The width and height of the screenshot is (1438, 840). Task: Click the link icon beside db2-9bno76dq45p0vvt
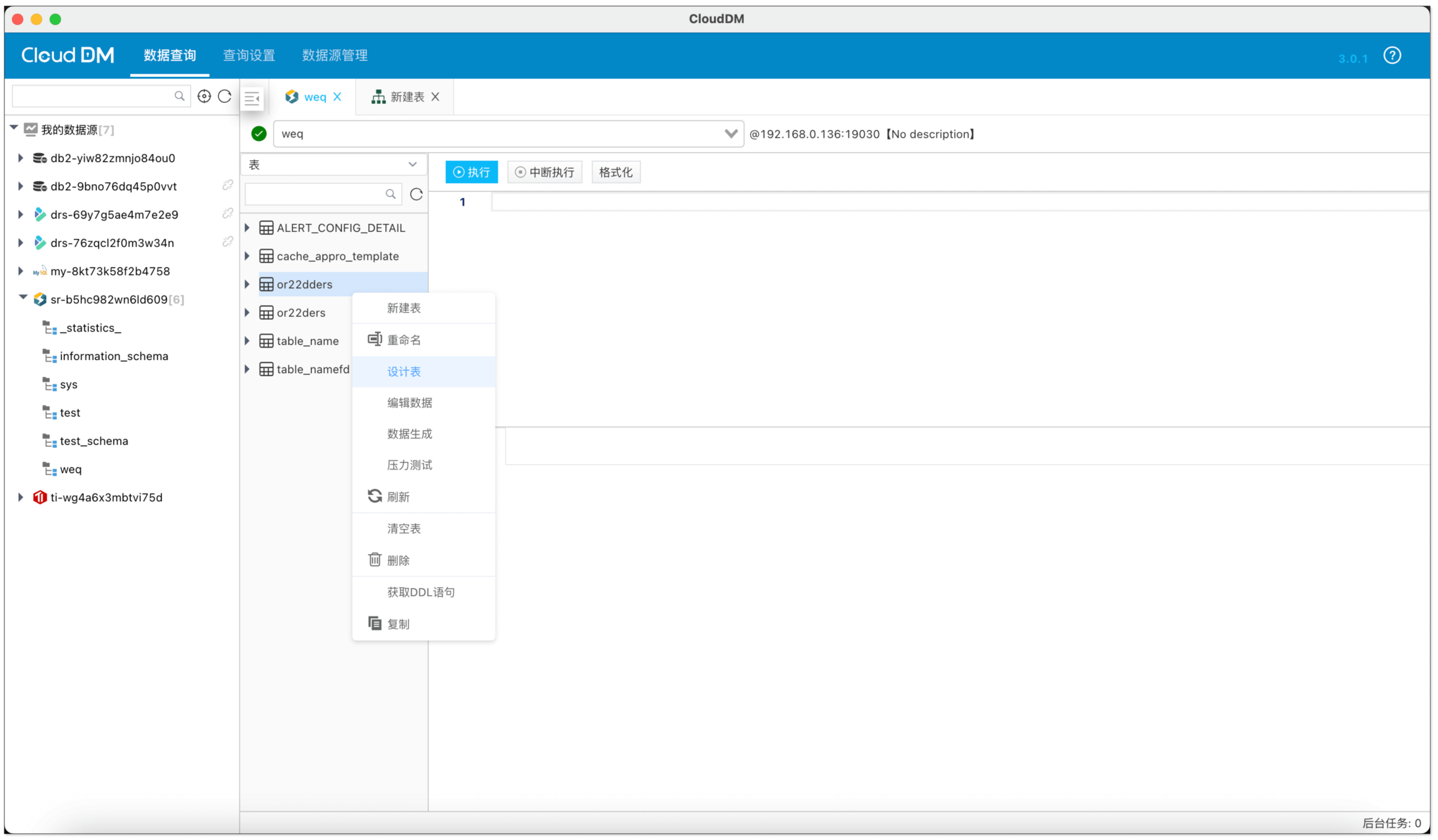[x=228, y=186]
